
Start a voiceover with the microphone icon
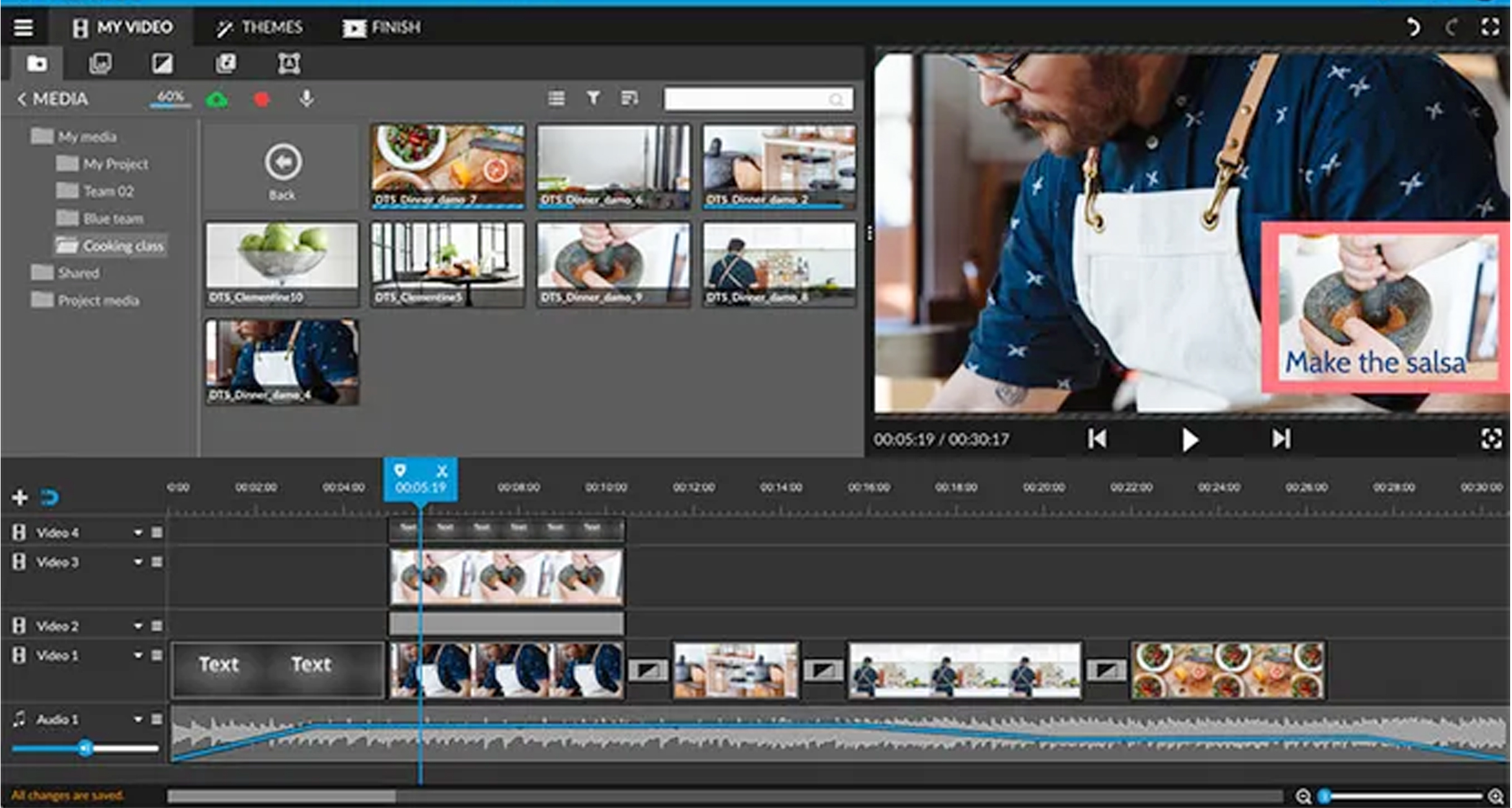[306, 98]
